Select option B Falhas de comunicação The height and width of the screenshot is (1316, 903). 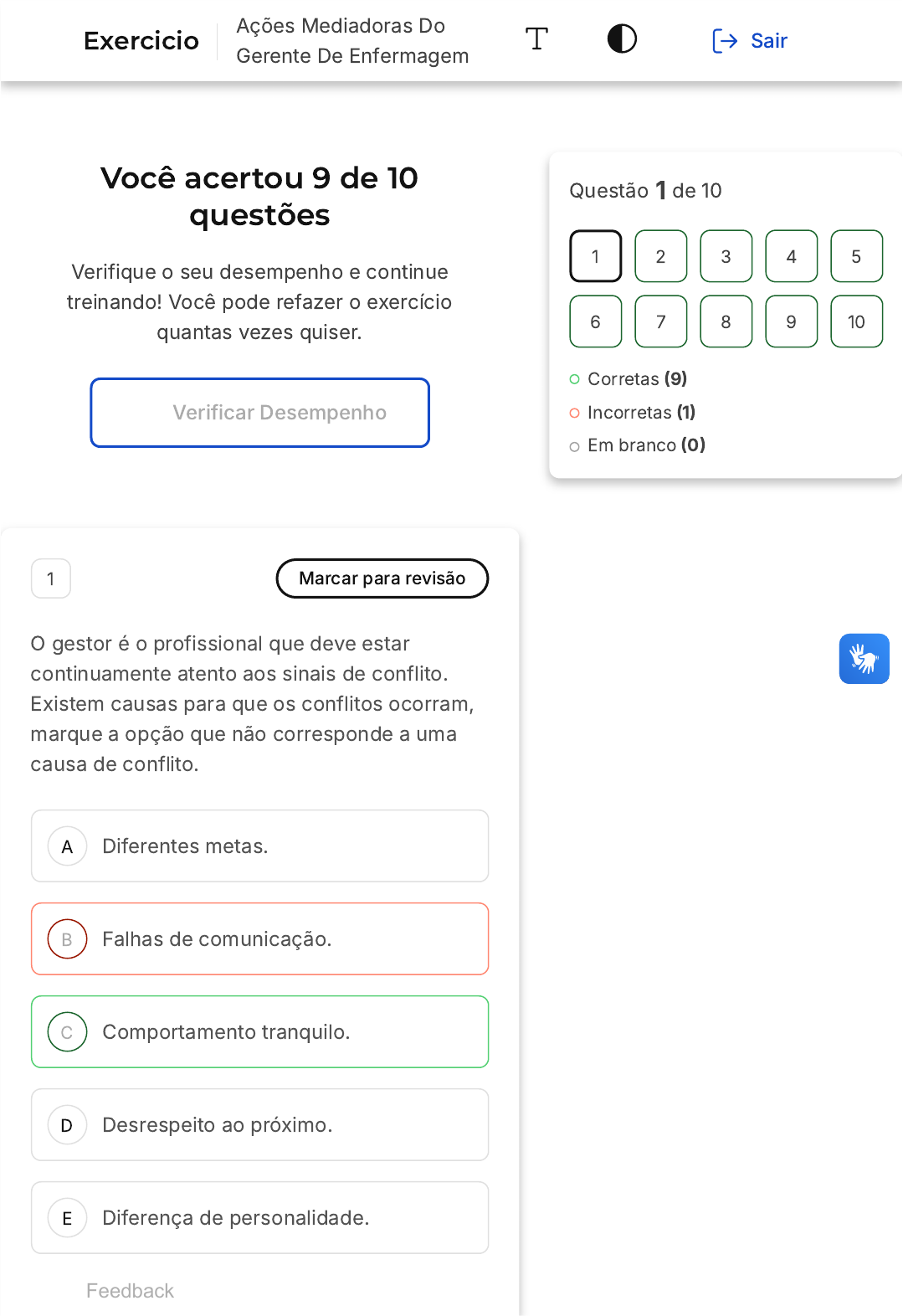point(259,939)
